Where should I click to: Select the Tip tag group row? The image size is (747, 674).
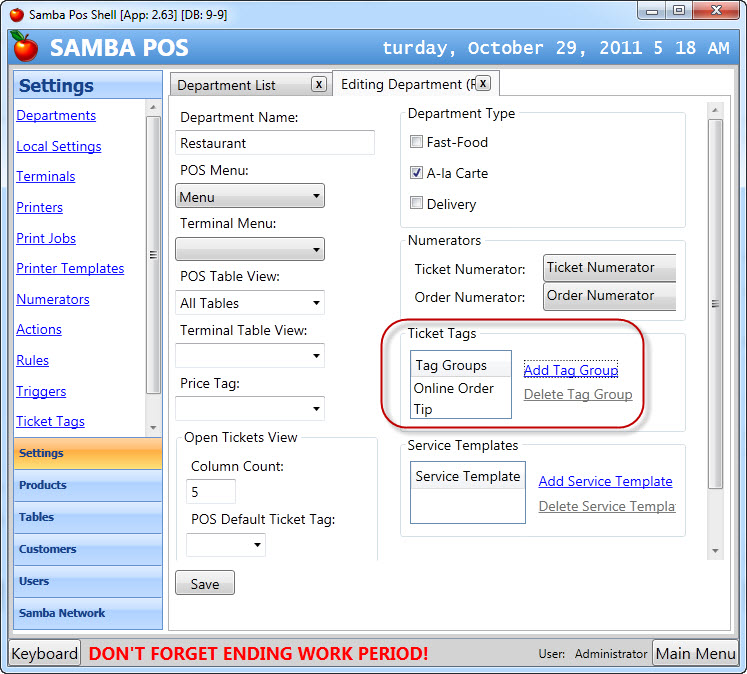(461, 409)
